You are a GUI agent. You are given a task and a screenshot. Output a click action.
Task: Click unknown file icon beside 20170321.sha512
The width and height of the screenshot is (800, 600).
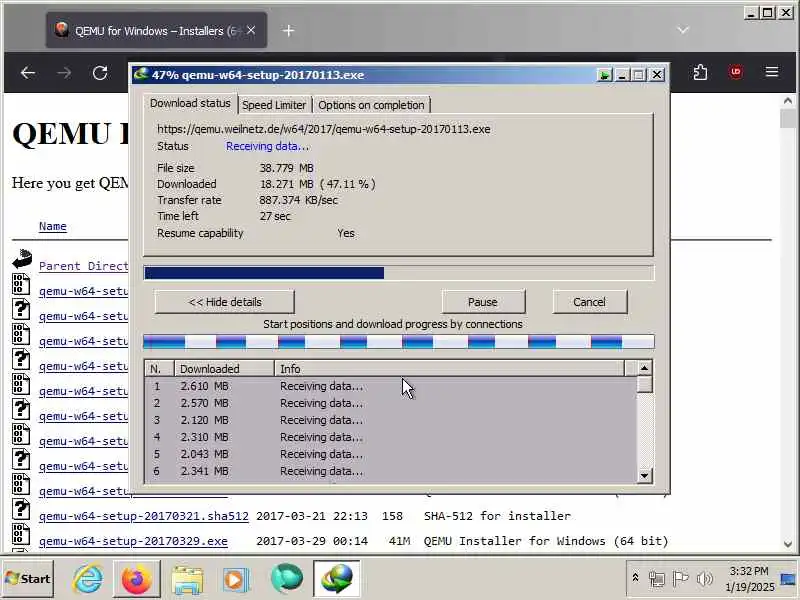pyautogui.click(x=21, y=509)
